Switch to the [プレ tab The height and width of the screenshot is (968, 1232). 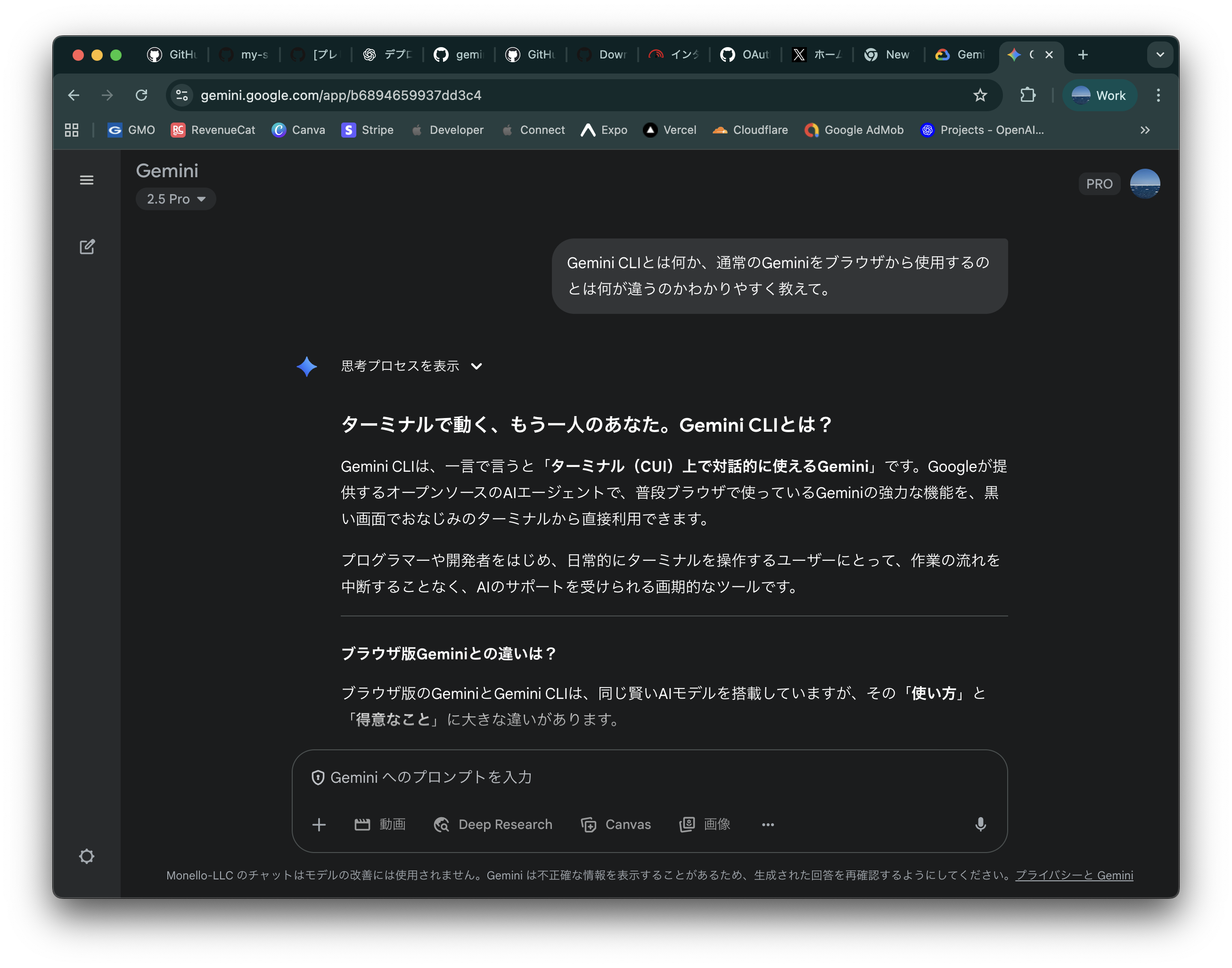click(x=316, y=54)
